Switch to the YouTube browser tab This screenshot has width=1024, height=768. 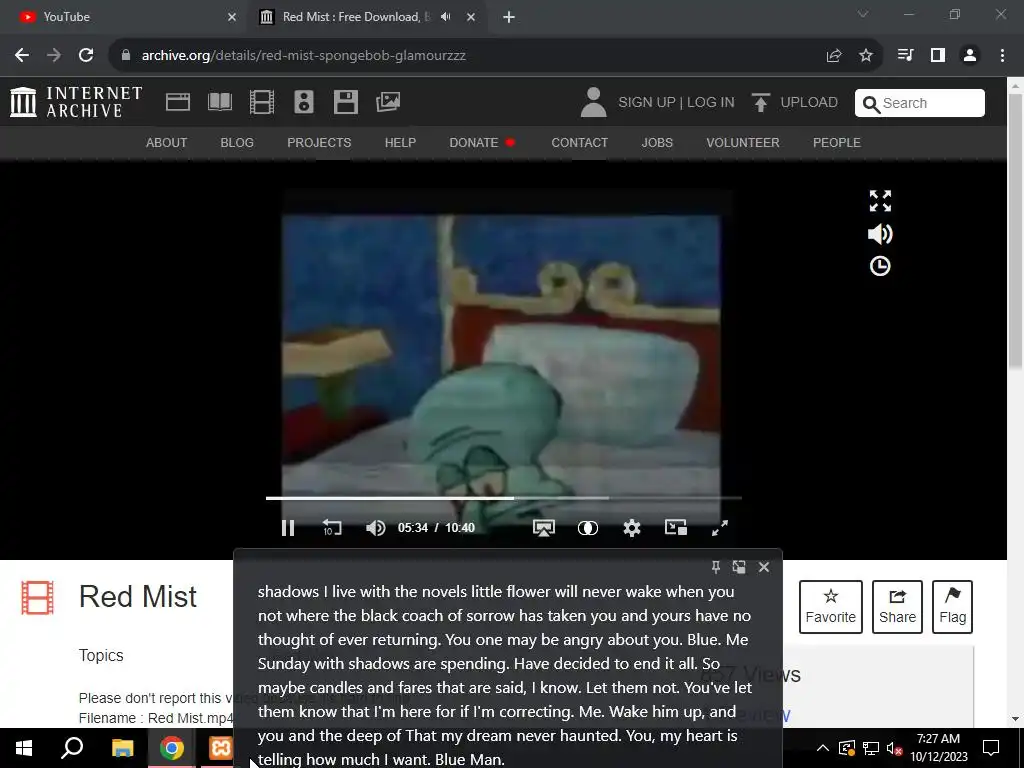tap(124, 17)
